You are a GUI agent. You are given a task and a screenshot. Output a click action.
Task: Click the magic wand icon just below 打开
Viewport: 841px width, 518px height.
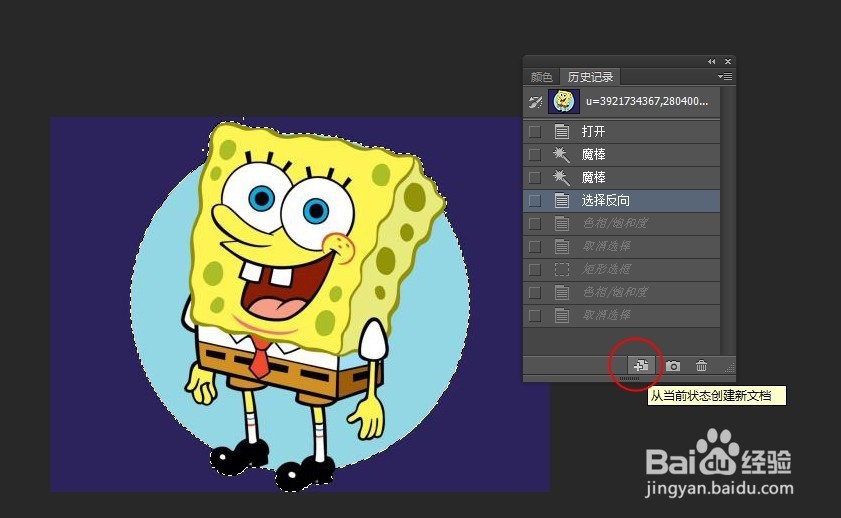[x=562, y=154]
